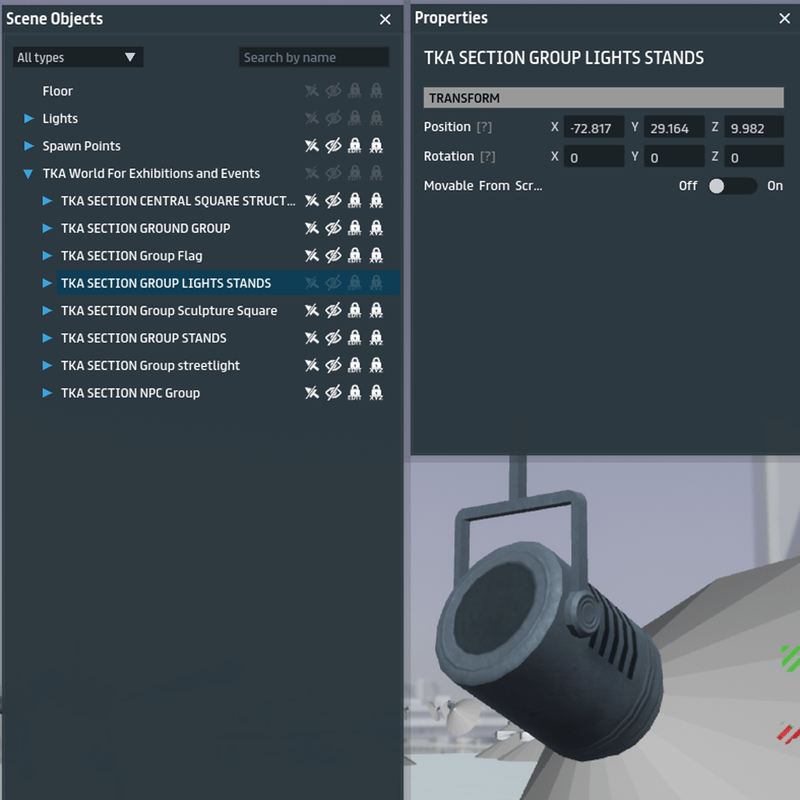Click the XYZ lock icon for TKA SECTION CENTRAL SQUARE STRUCT
Screen dimensions: 800x800
click(376, 201)
